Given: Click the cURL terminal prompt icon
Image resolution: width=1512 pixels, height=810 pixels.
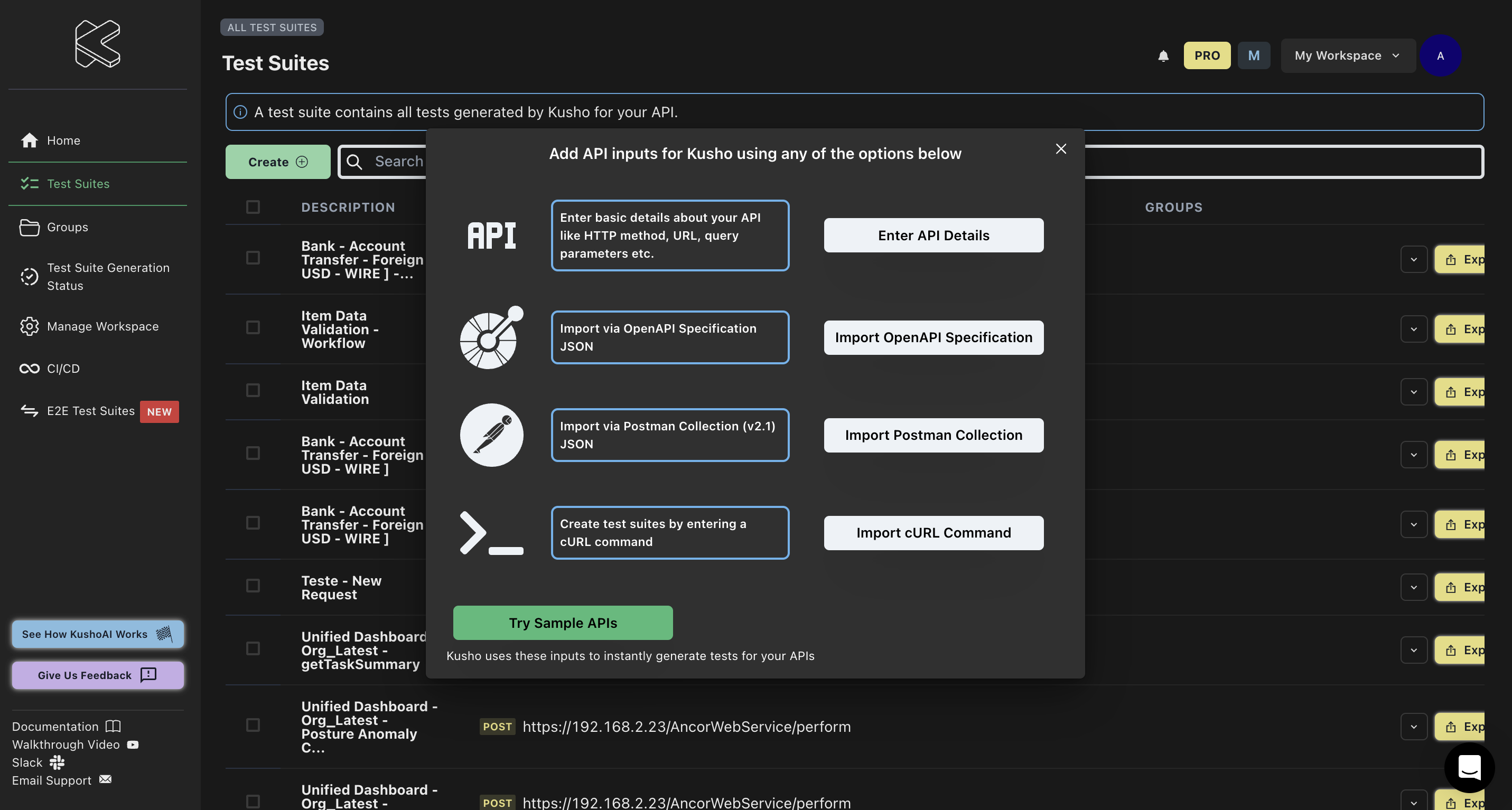Looking at the screenshot, I should pyautogui.click(x=491, y=533).
